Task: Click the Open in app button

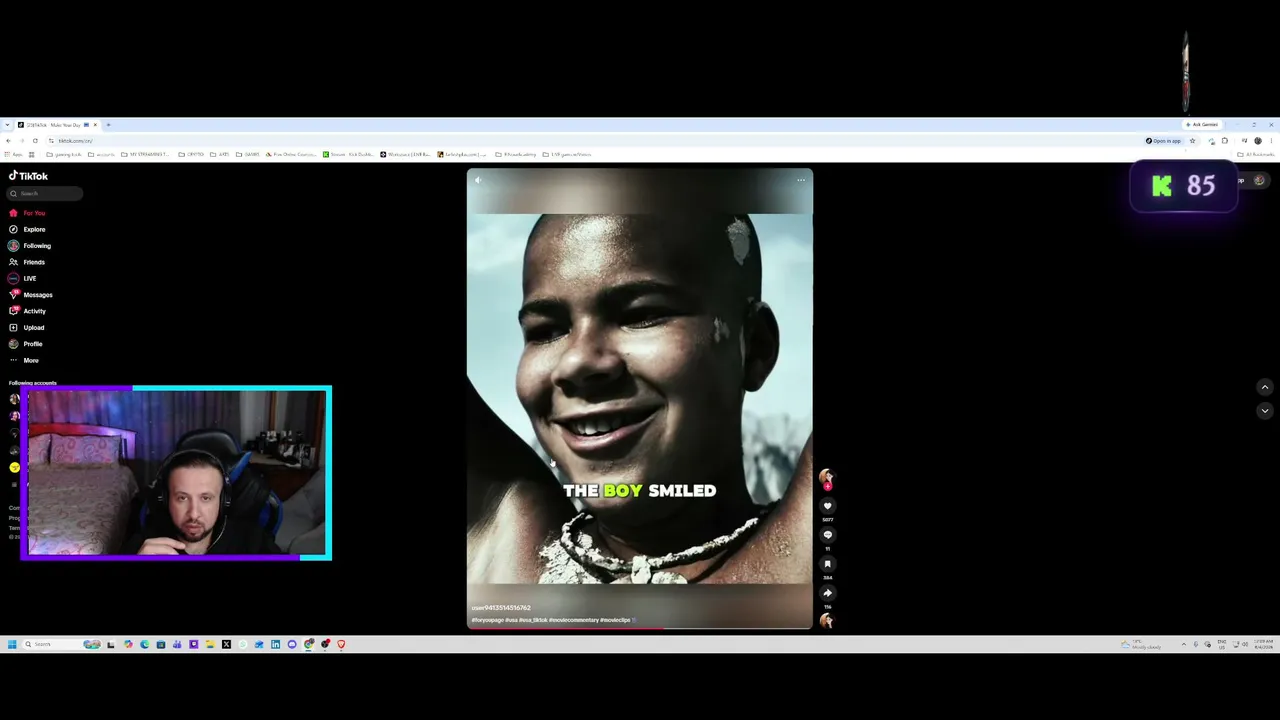Action: 1164,141
